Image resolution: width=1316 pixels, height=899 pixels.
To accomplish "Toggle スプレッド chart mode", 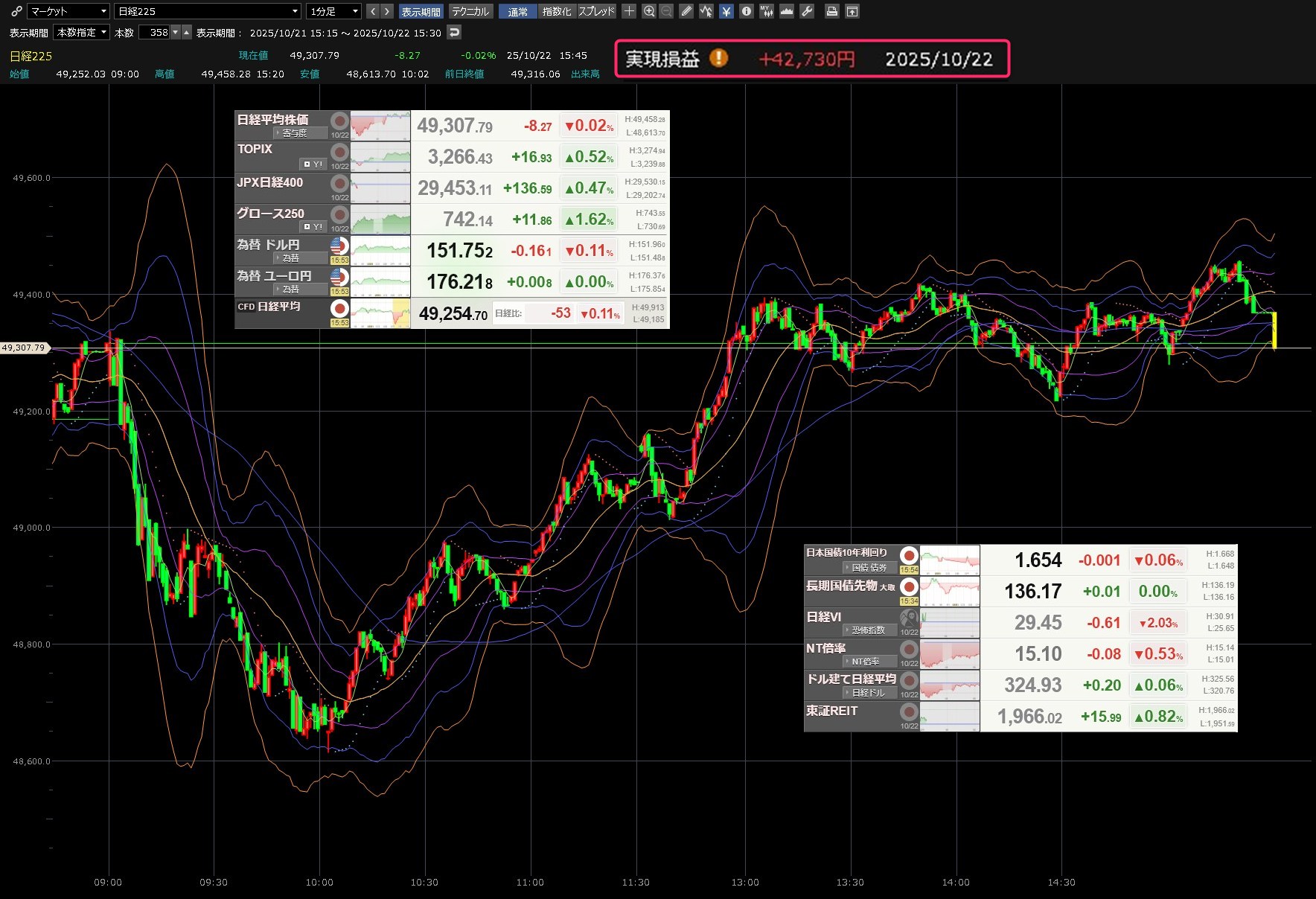I will click(x=596, y=11).
